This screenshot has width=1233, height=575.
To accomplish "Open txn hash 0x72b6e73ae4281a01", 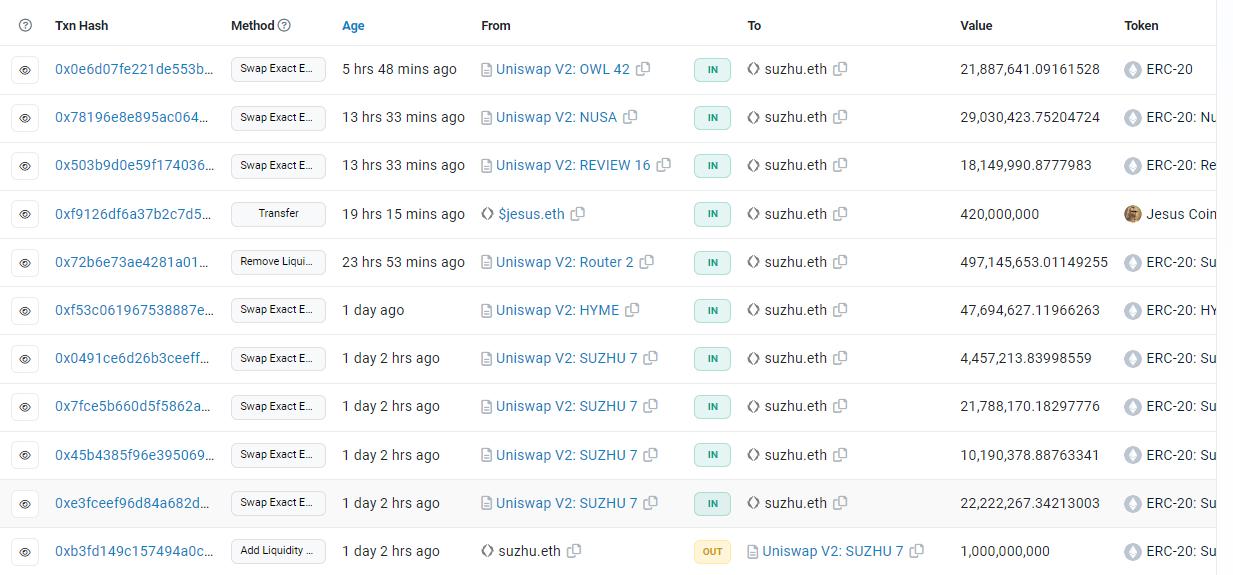I will click(x=134, y=262).
